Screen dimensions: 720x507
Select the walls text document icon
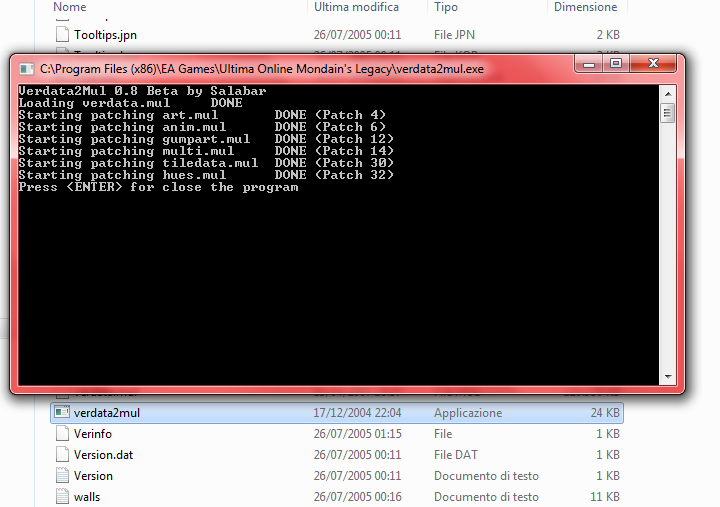(x=62, y=497)
